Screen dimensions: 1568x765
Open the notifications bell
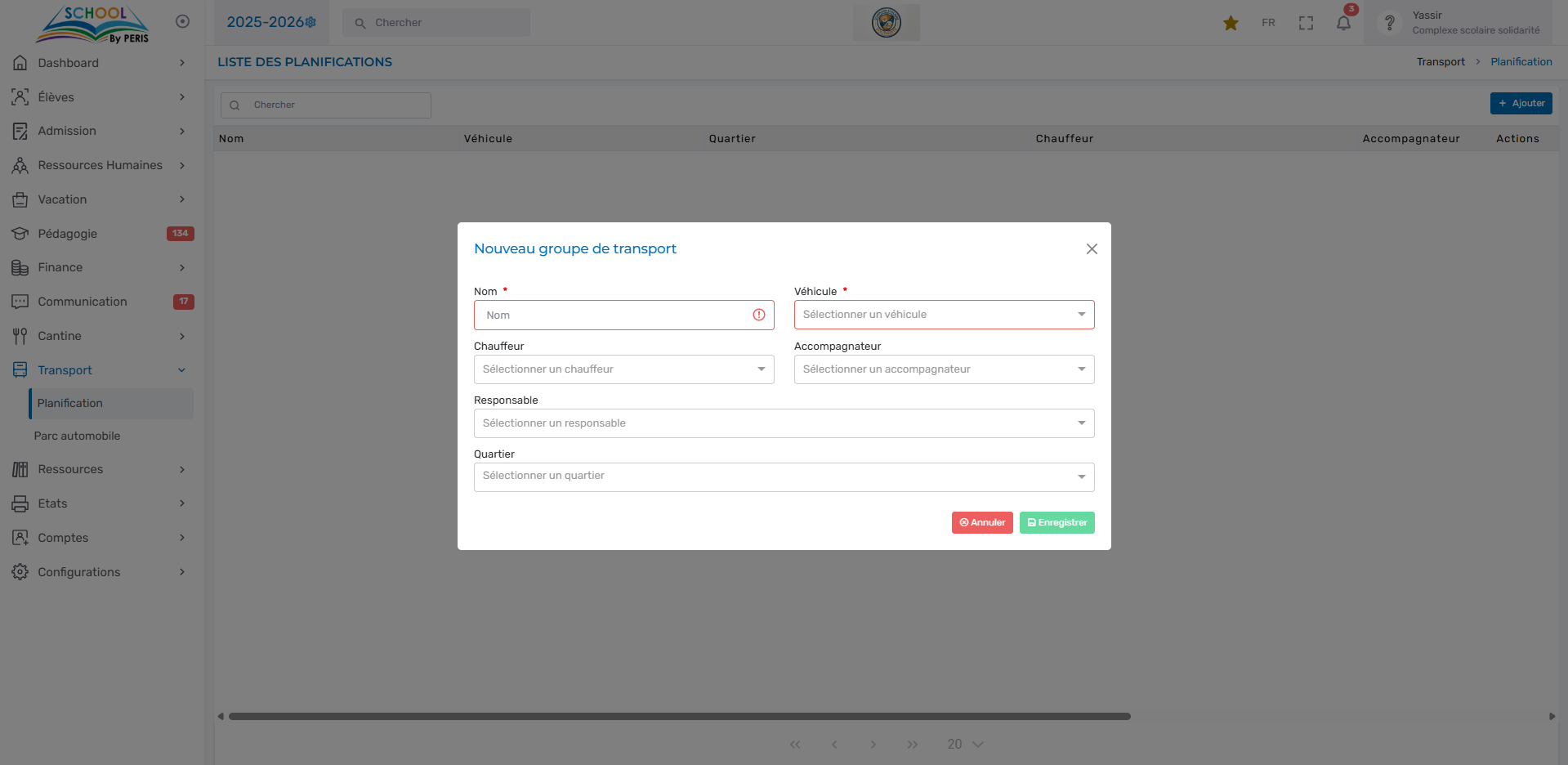pyautogui.click(x=1343, y=23)
